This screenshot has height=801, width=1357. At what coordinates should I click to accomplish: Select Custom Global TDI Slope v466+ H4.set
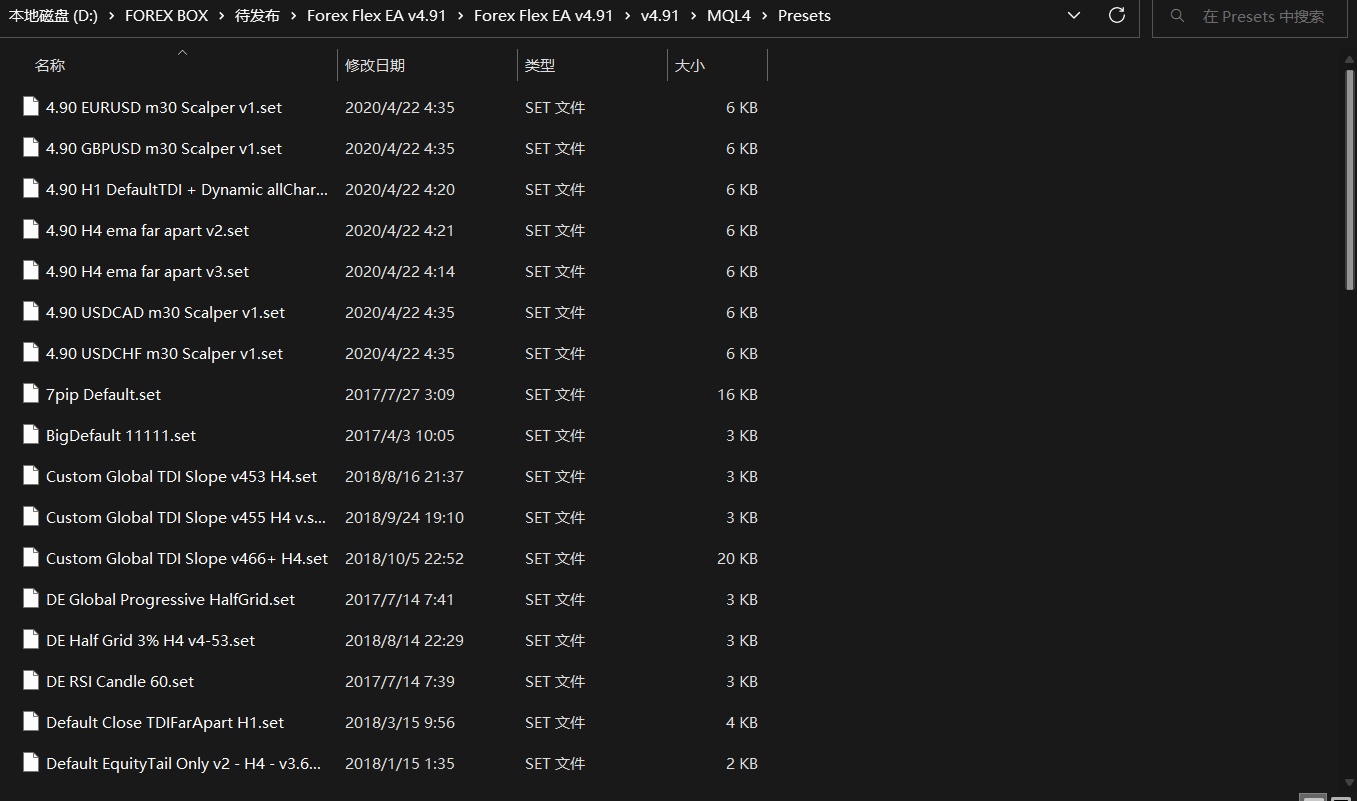click(x=186, y=558)
